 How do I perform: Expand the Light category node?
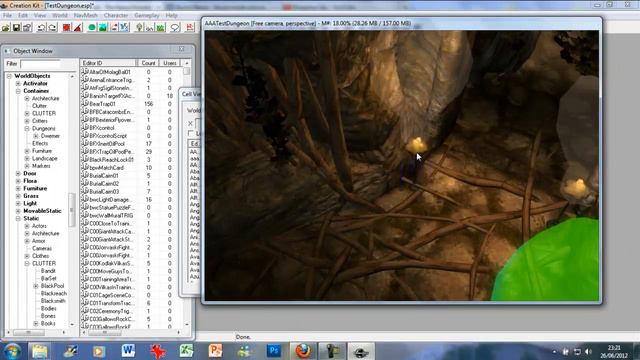[x=18, y=203]
